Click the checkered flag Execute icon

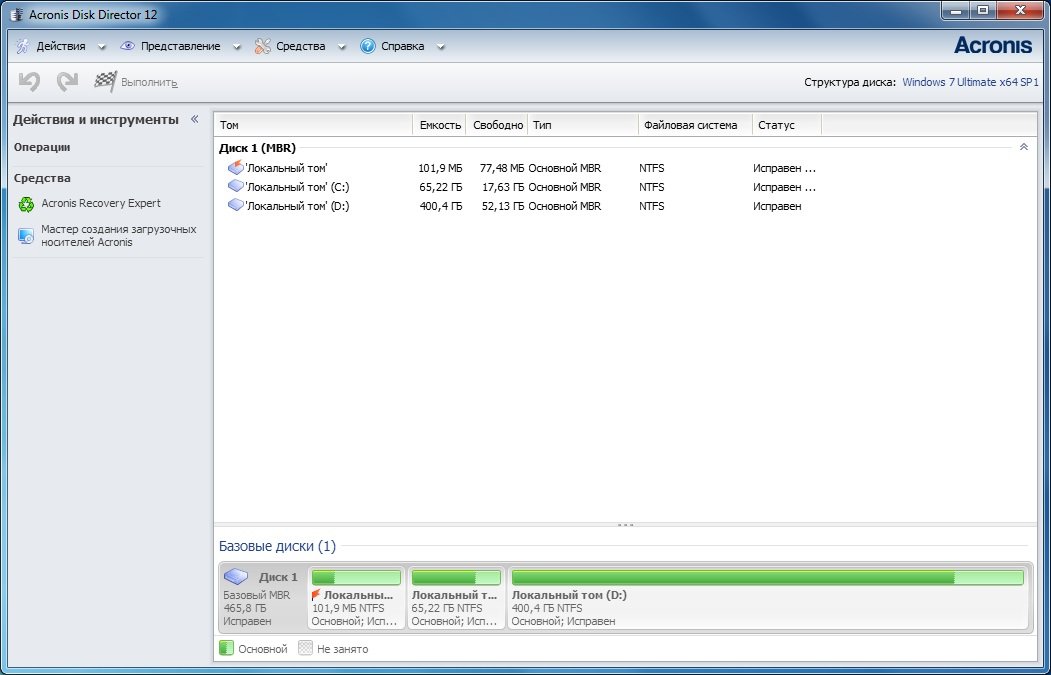(x=105, y=82)
